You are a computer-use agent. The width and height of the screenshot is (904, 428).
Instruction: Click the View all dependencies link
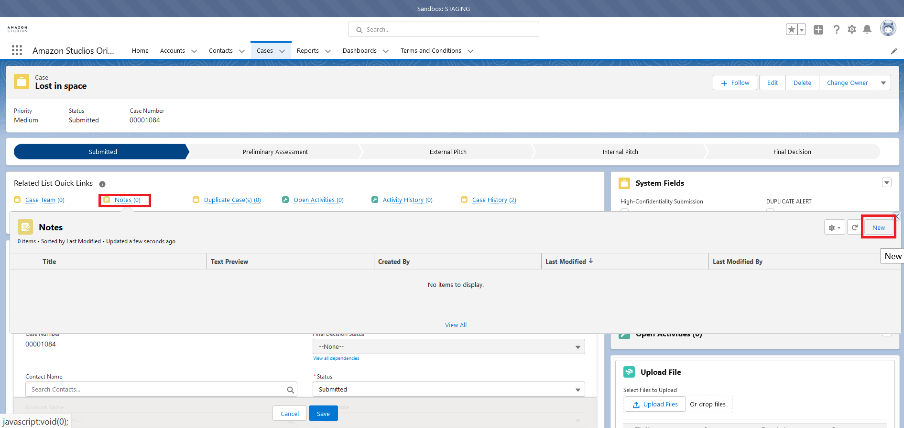336,358
